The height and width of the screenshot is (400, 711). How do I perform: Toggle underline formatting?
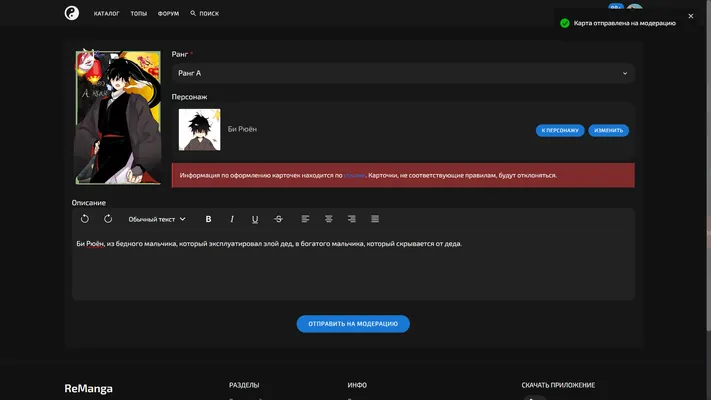pos(255,219)
